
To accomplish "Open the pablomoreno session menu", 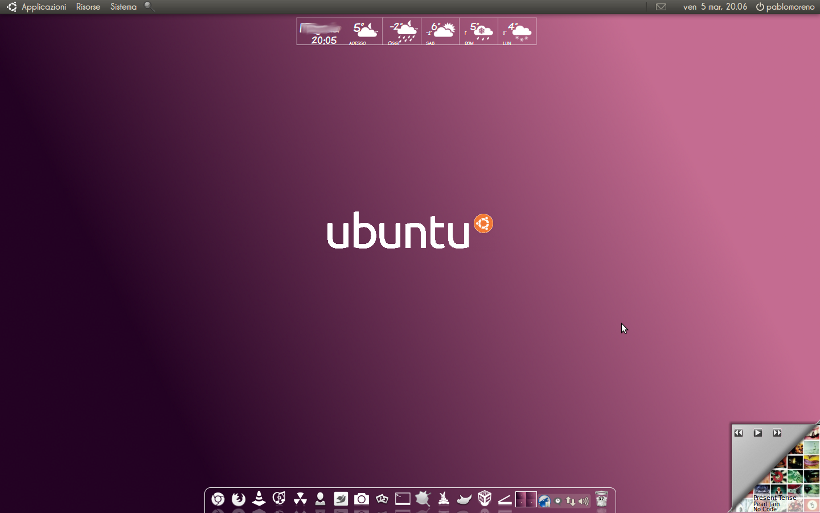I will 785,7.
